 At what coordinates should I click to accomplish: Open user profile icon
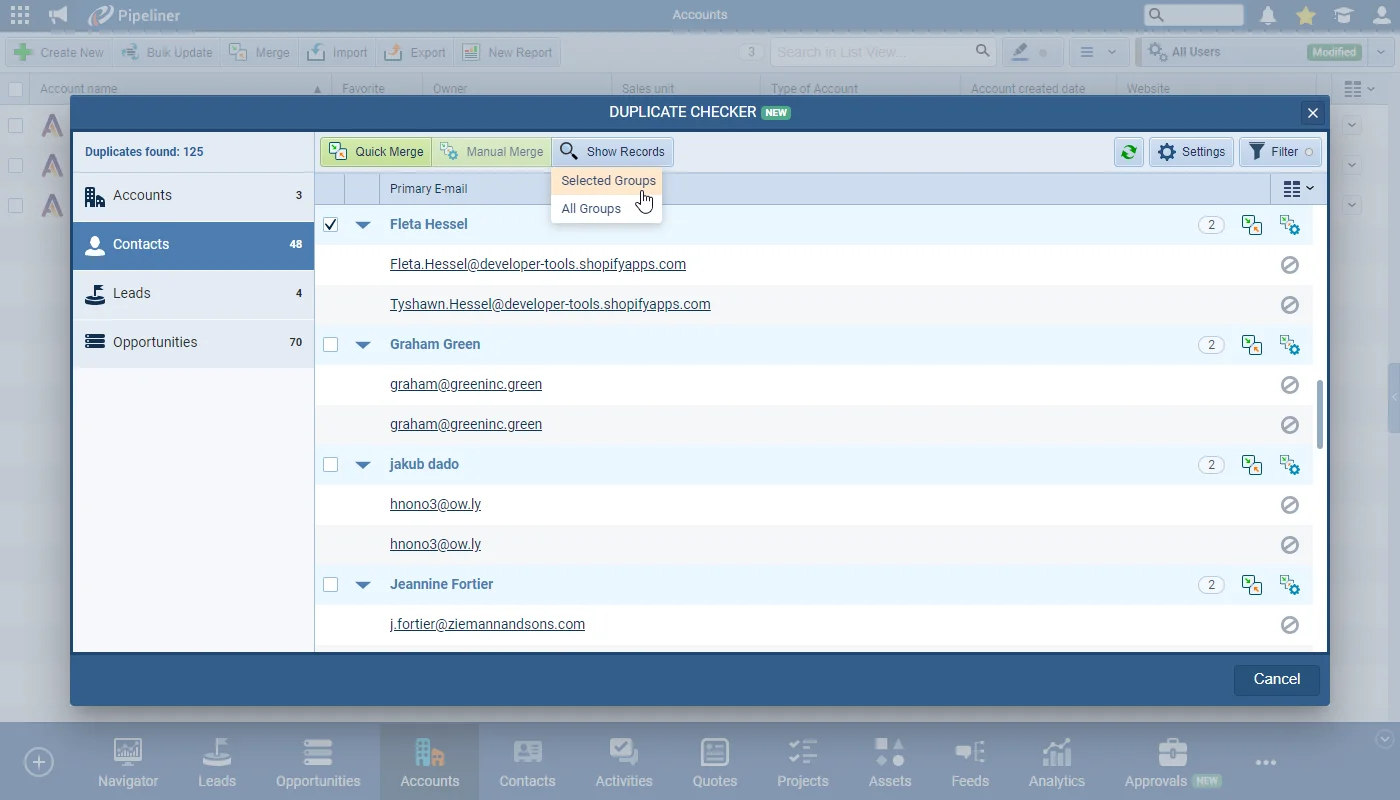pyautogui.click(x=1381, y=15)
